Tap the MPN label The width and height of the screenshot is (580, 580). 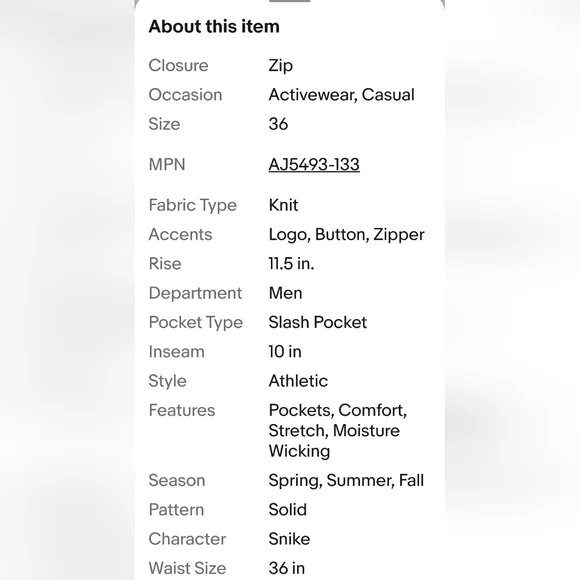167,164
